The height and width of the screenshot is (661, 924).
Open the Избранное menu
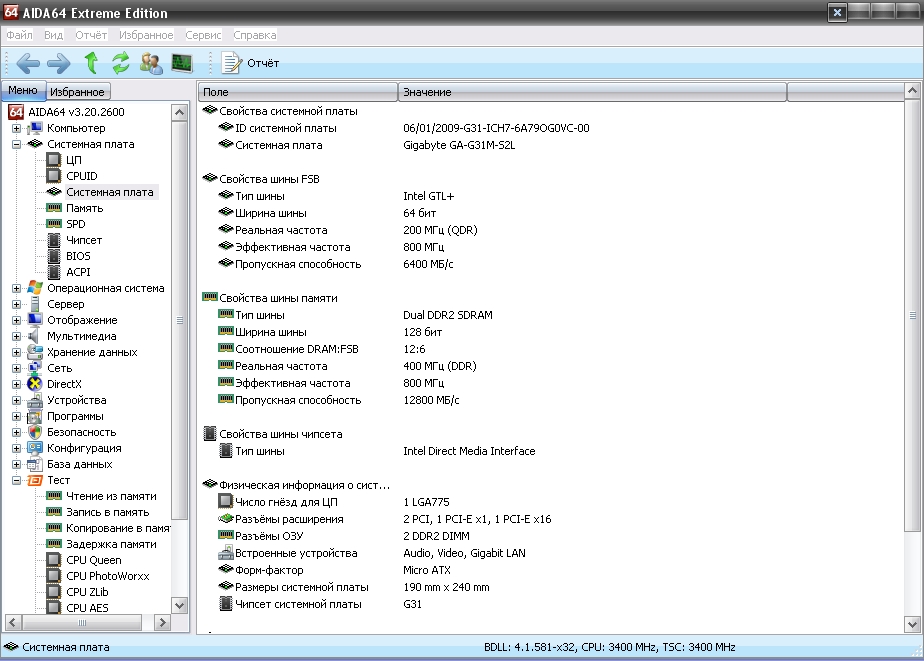click(146, 35)
